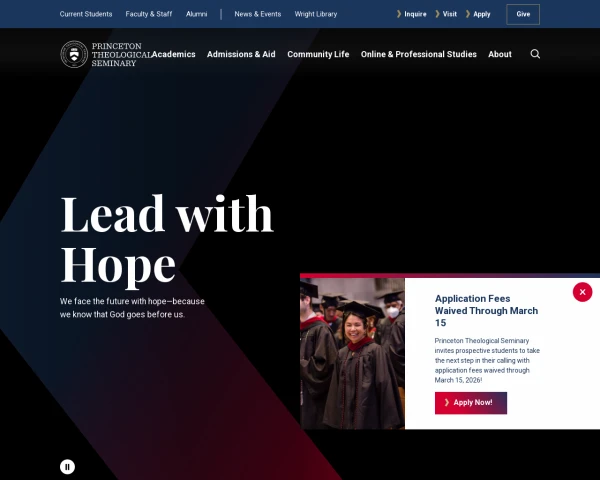Click the chevron beside Inquire
This screenshot has width=600, height=480.
399,14
